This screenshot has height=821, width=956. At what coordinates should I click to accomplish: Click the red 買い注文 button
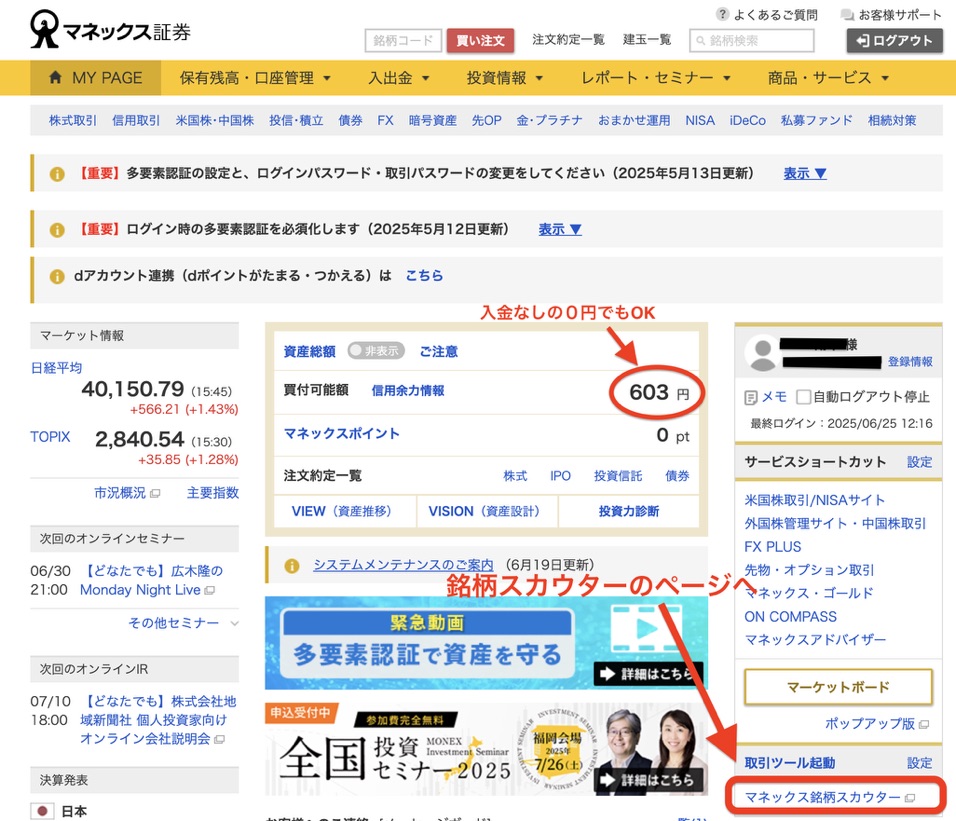point(480,41)
